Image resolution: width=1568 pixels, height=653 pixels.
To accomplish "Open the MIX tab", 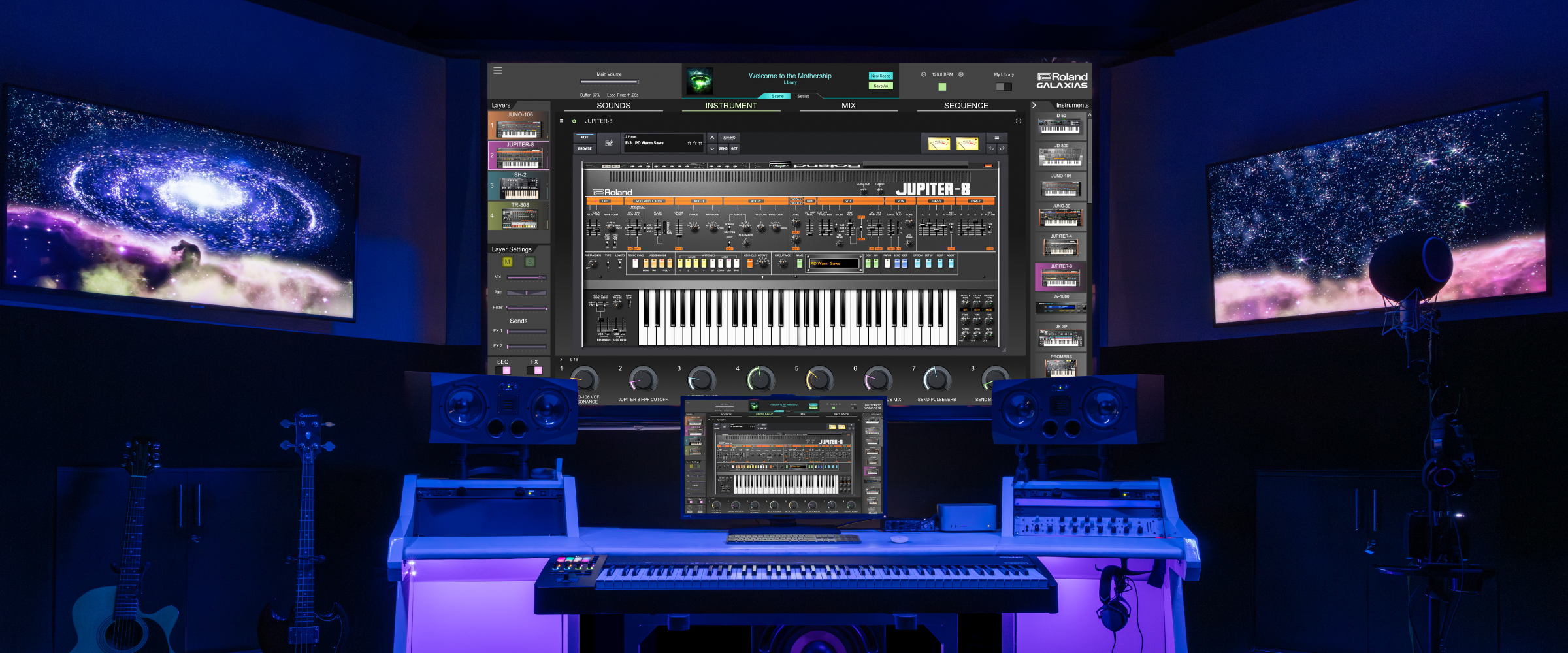I will [x=849, y=105].
